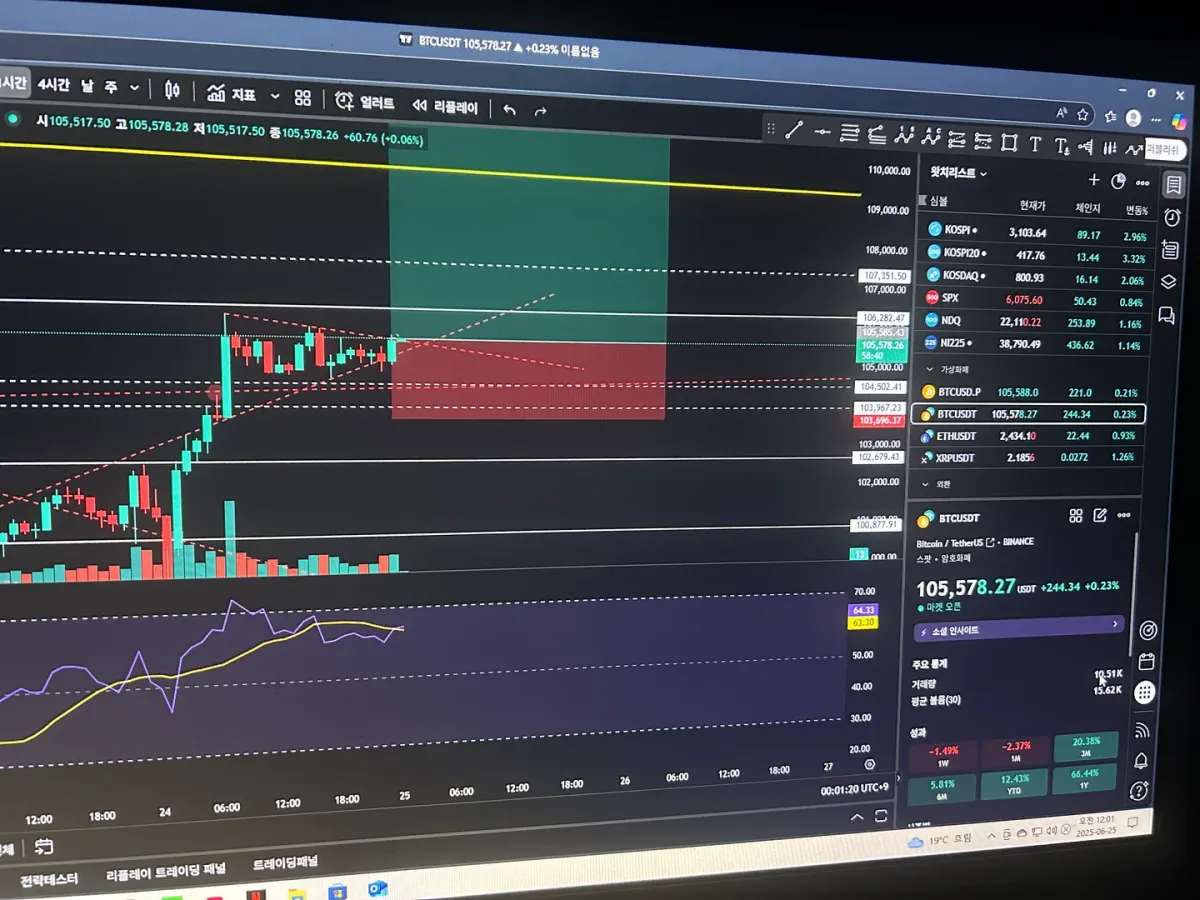This screenshot has height=900, width=1200.
Task: Open the 지표 indicators menu
Action: click(231, 94)
